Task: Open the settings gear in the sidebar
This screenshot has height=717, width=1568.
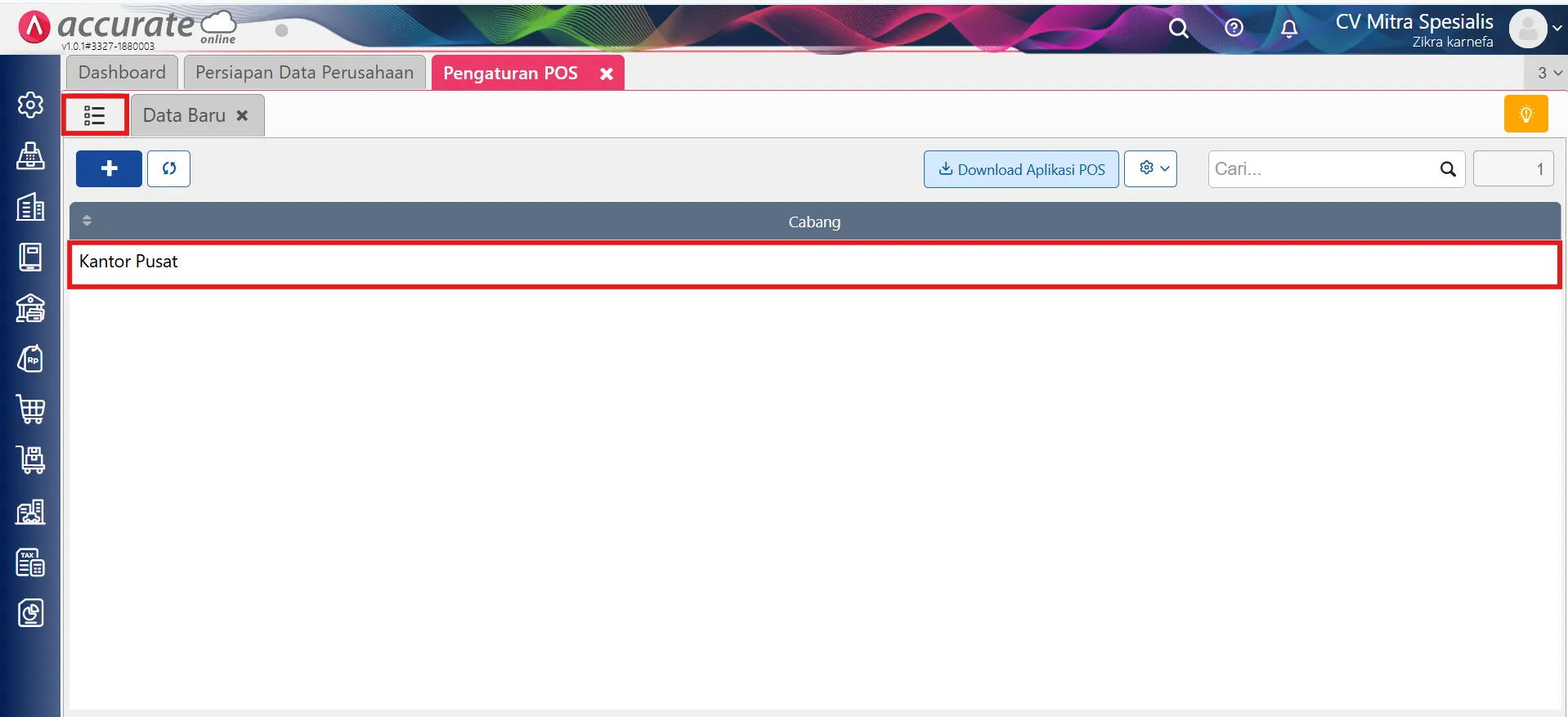Action: click(x=30, y=105)
